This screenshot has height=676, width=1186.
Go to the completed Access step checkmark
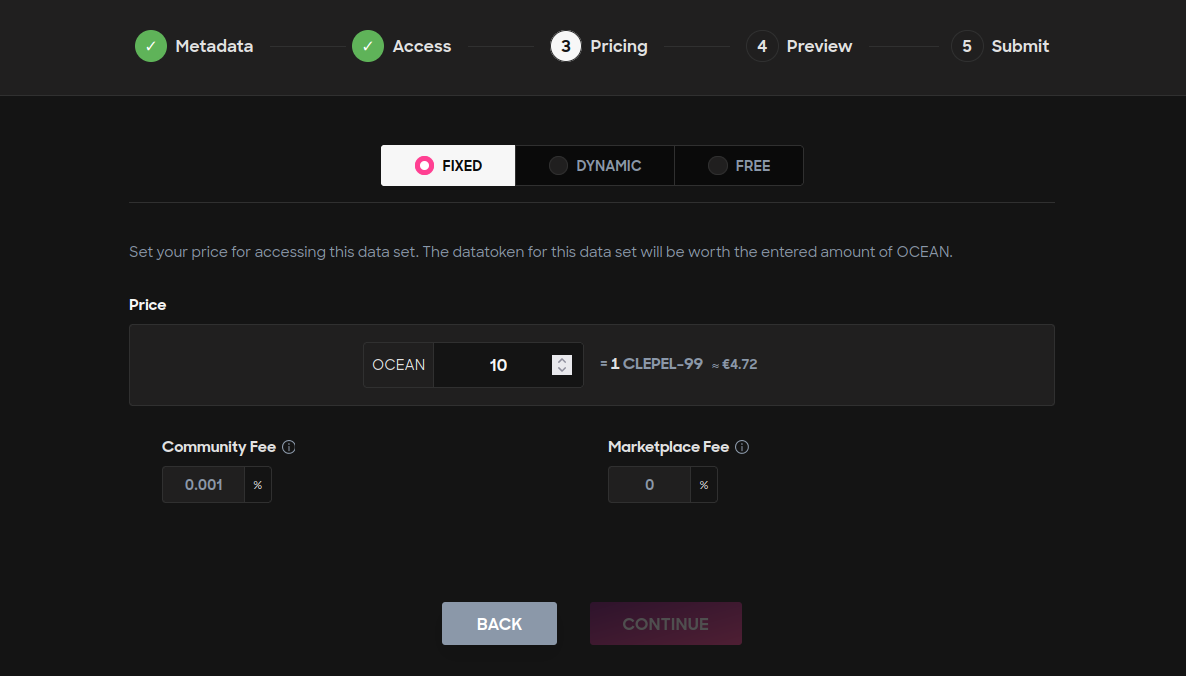point(368,46)
